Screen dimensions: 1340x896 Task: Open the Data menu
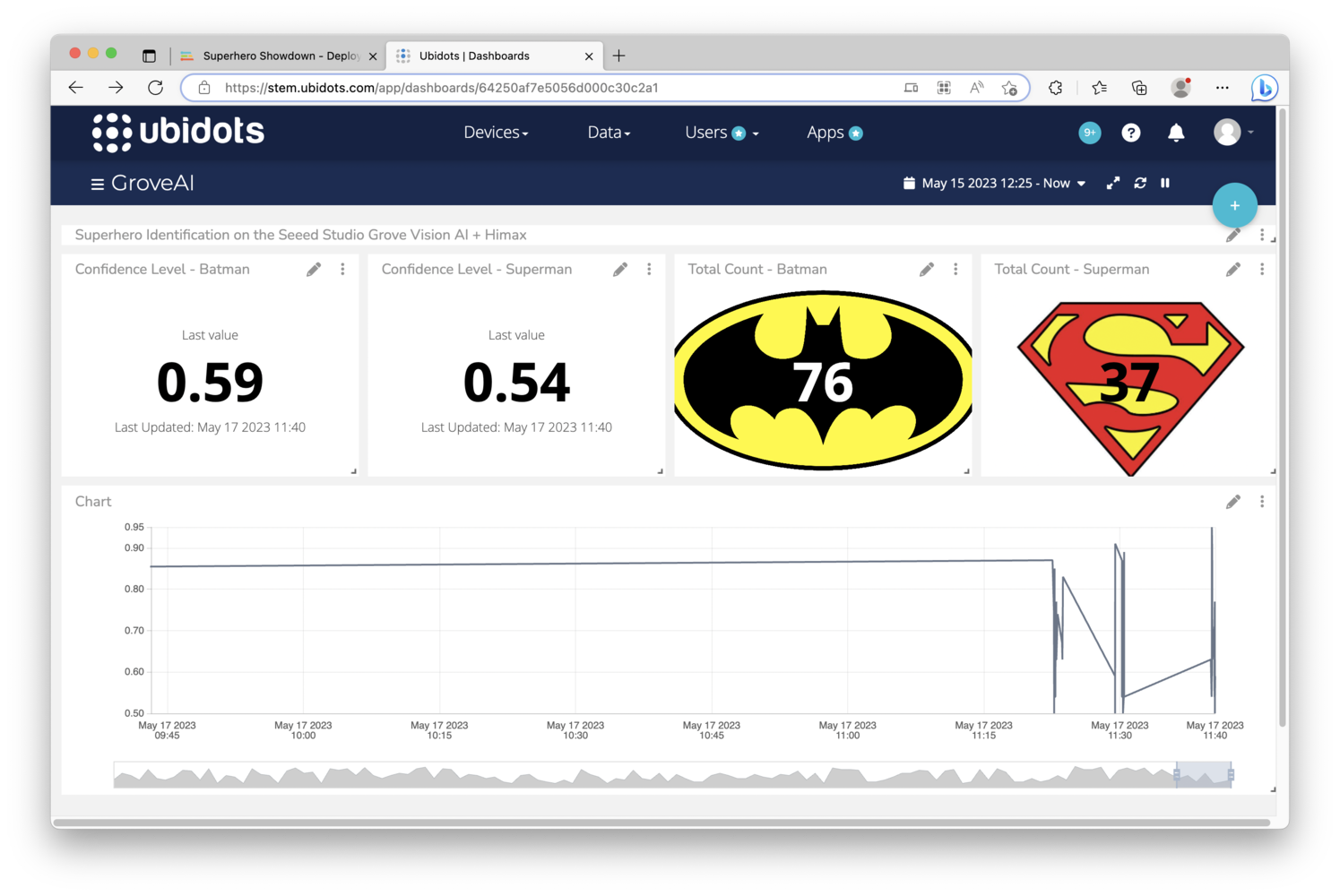pyautogui.click(x=609, y=133)
